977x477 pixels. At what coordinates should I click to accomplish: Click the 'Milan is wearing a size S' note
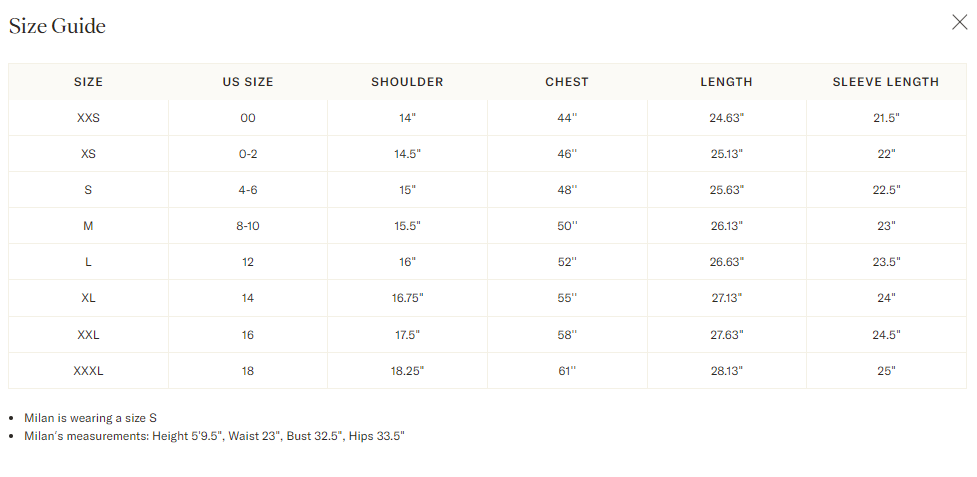[90, 418]
